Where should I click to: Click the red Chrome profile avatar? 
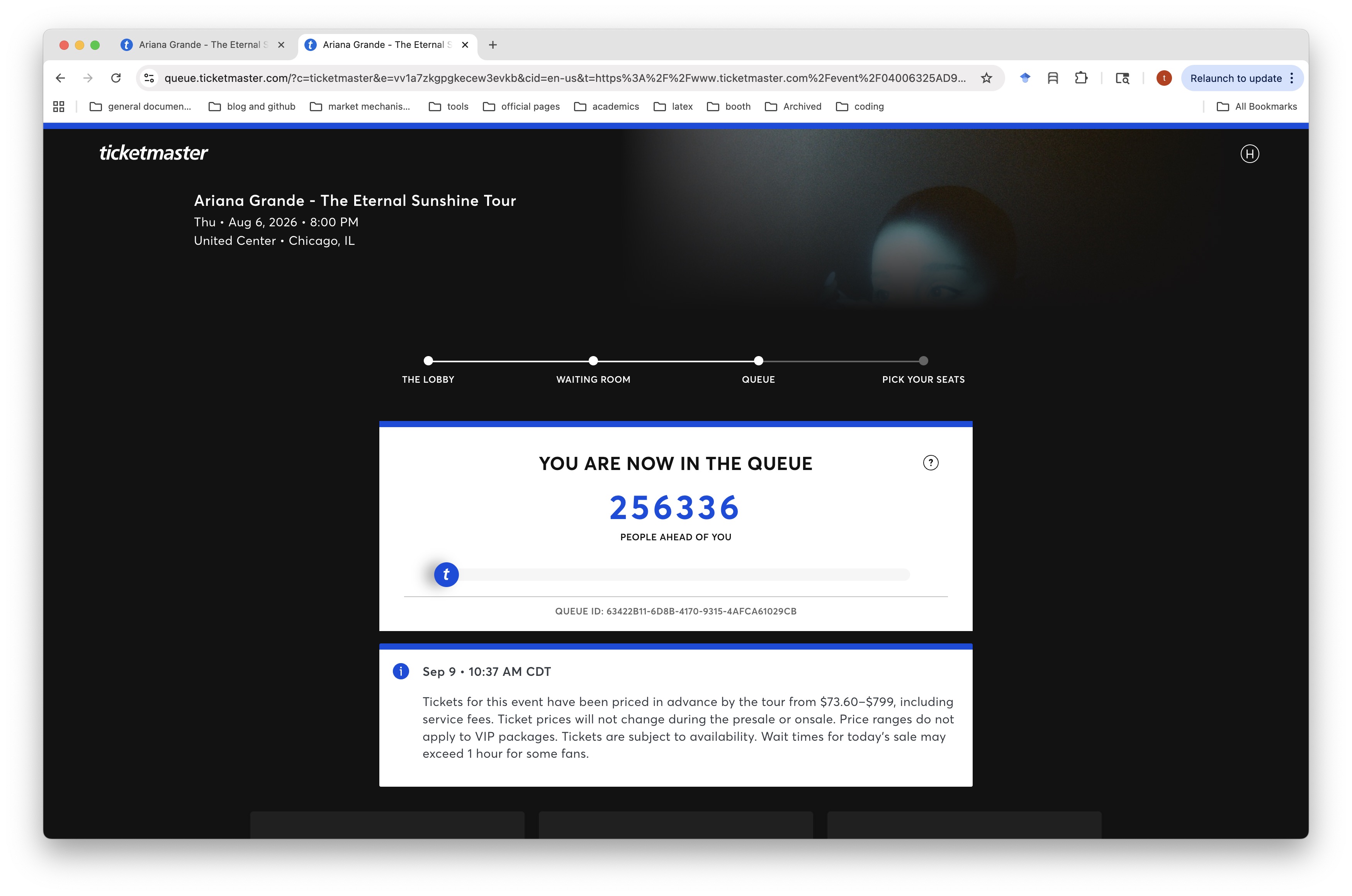tap(1163, 78)
